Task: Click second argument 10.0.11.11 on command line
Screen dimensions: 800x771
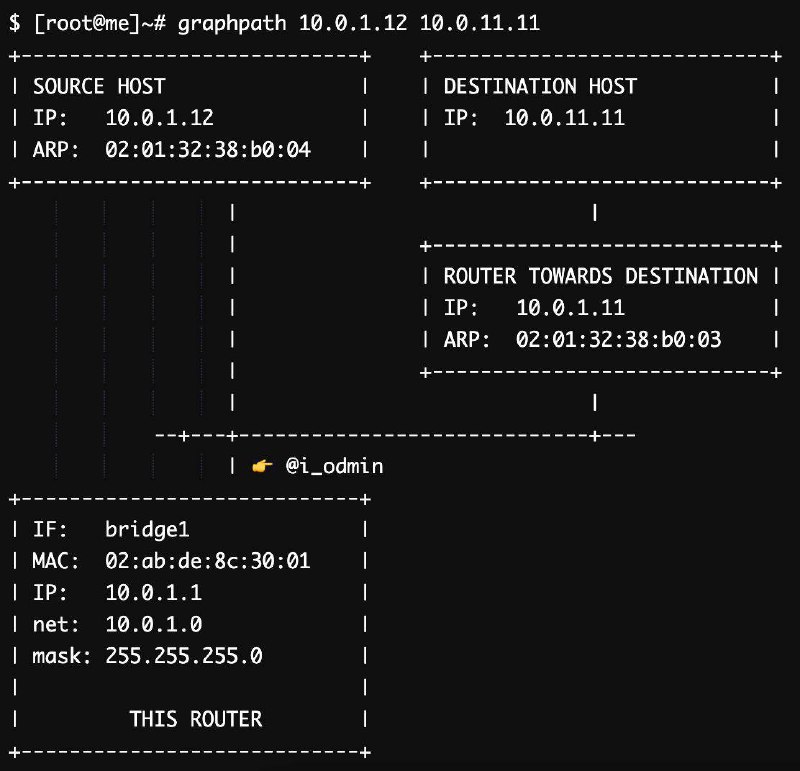Action: coord(480,23)
